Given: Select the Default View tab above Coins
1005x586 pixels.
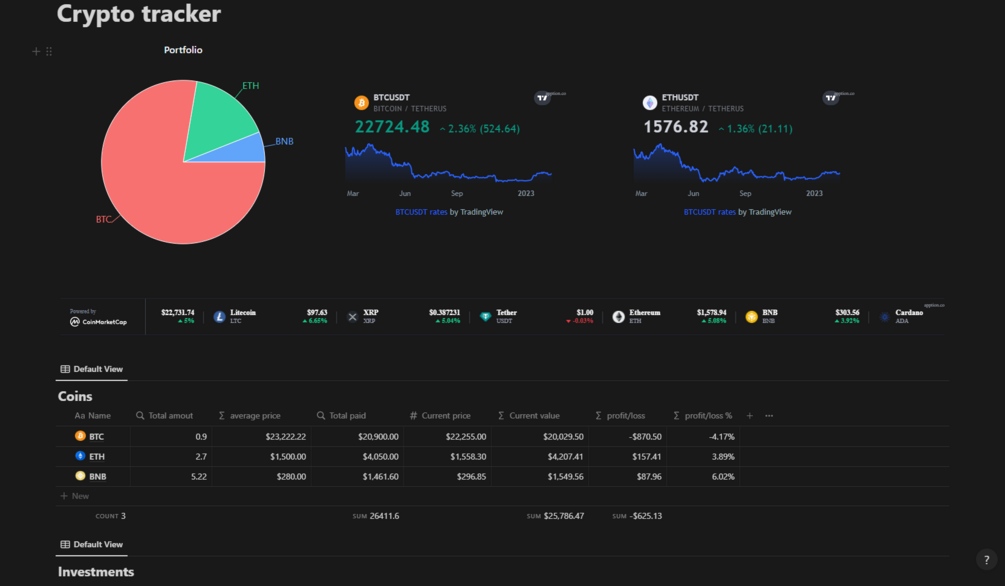Looking at the screenshot, I should point(92,369).
